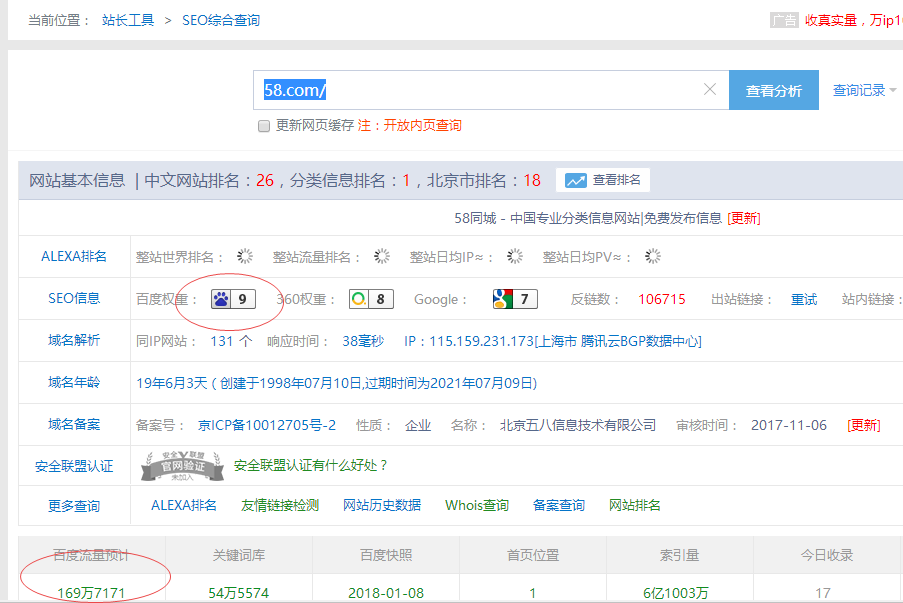Open the 友情链接检测 link

[280, 505]
